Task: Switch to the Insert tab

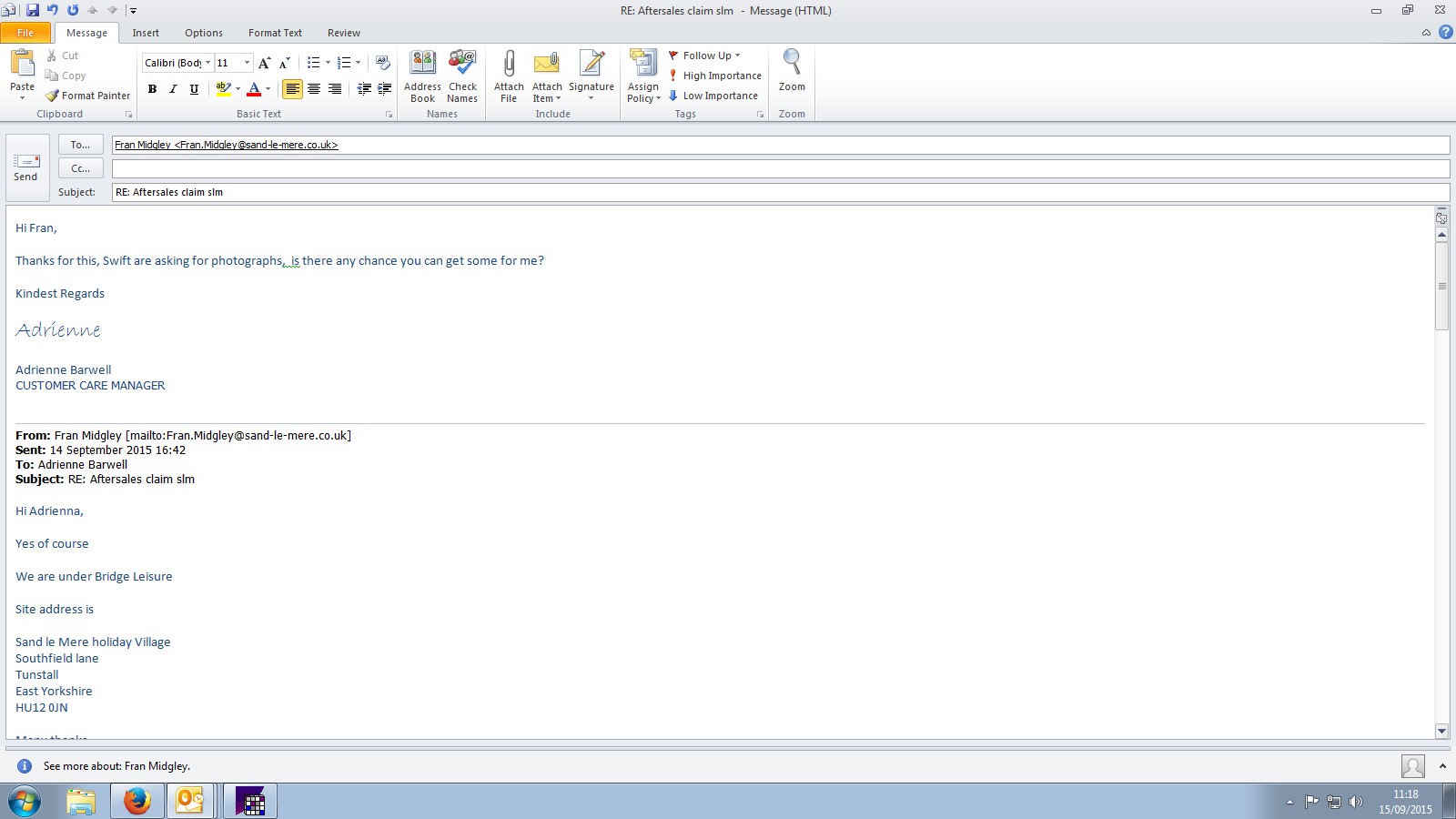Action: [x=146, y=33]
